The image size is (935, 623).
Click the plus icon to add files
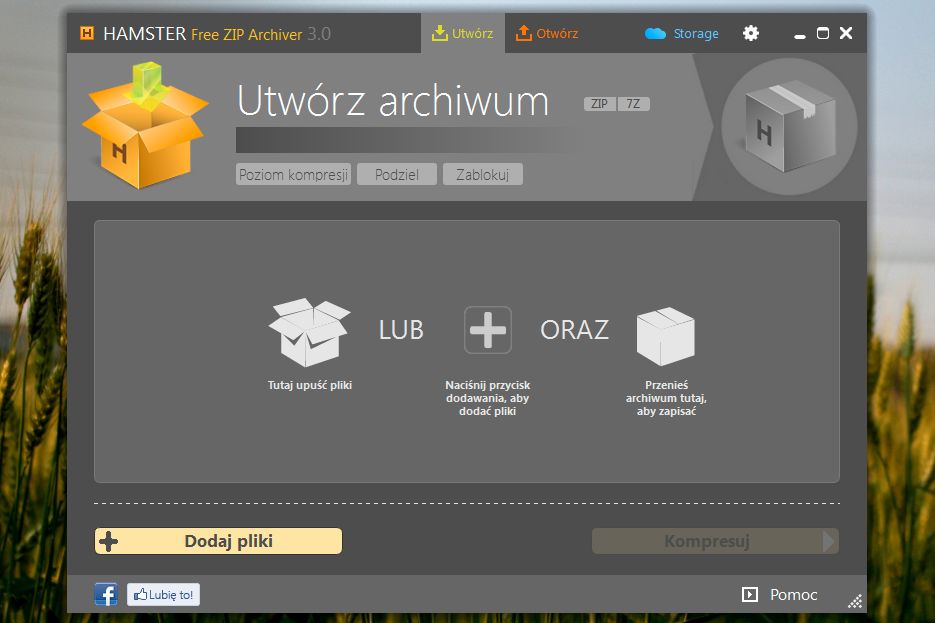tap(486, 328)
